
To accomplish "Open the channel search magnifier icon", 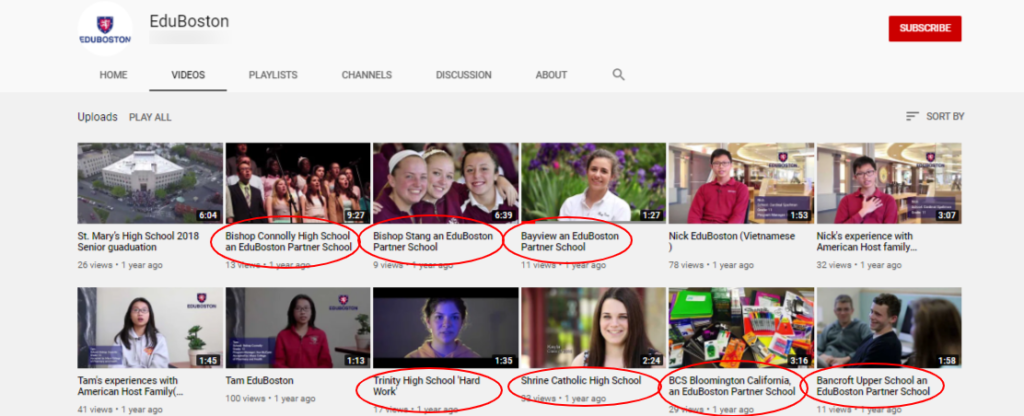I will pos(618,74).
